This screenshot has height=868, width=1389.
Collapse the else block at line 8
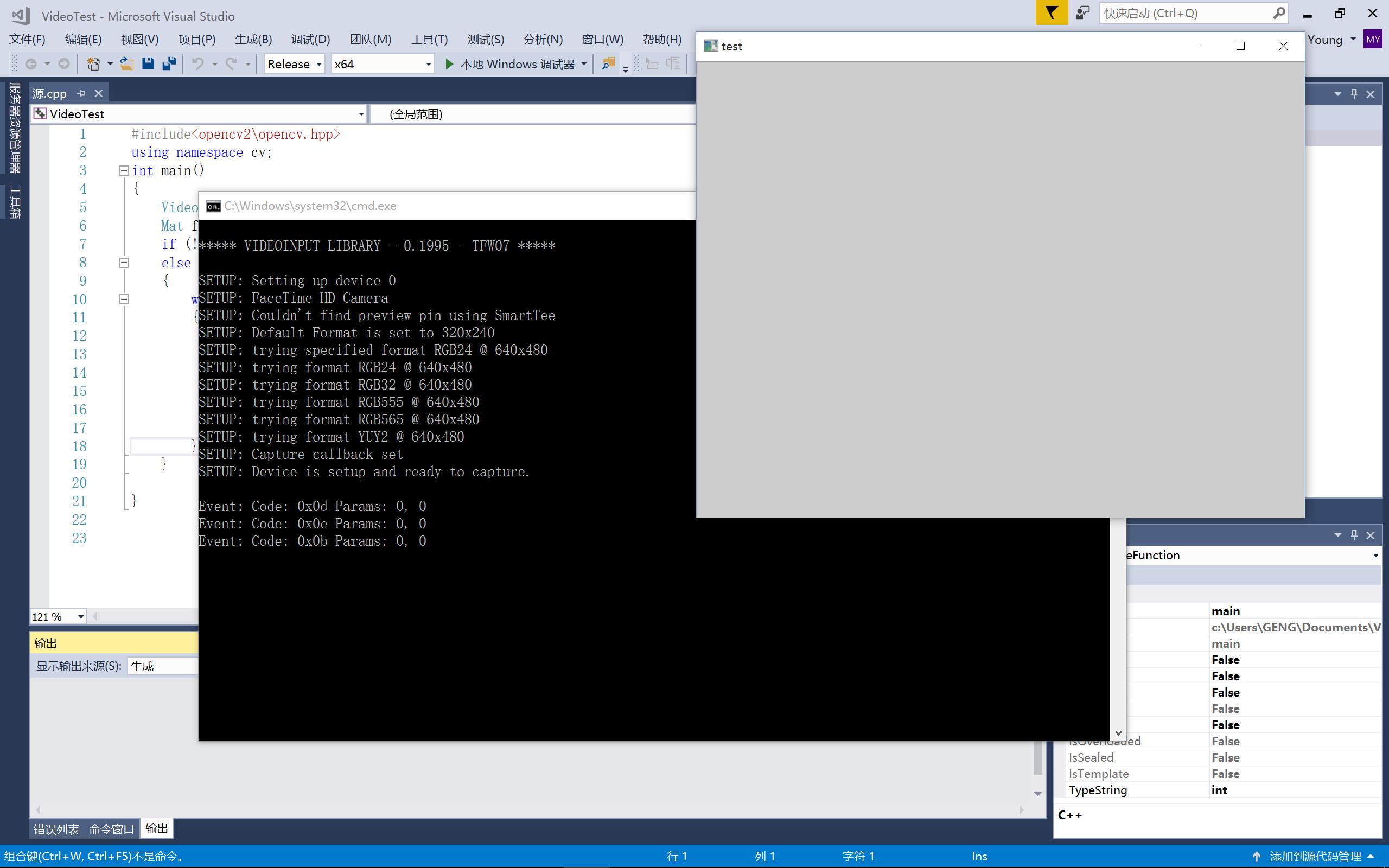click(x=123, y=263)
